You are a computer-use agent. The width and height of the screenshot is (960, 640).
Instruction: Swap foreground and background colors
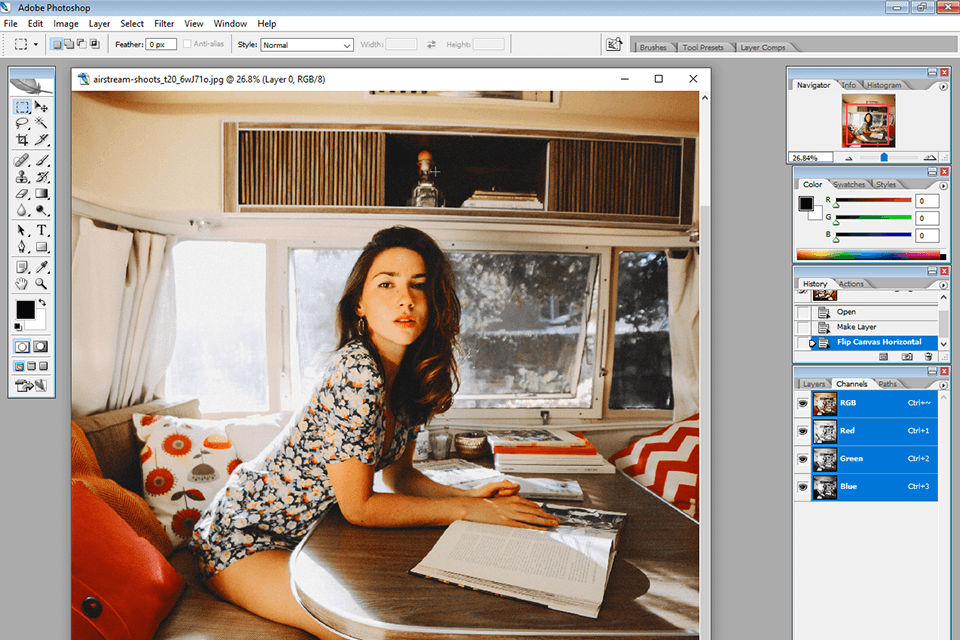tap(42, 303)
